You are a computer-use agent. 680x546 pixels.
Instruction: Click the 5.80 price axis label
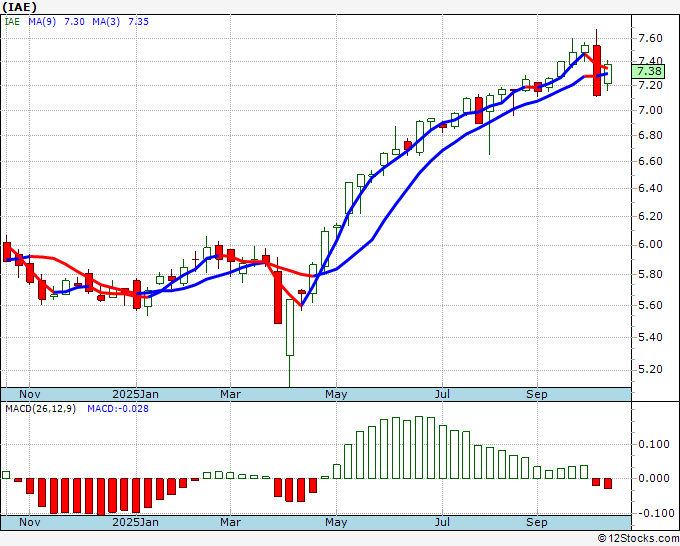coord(650,275)
